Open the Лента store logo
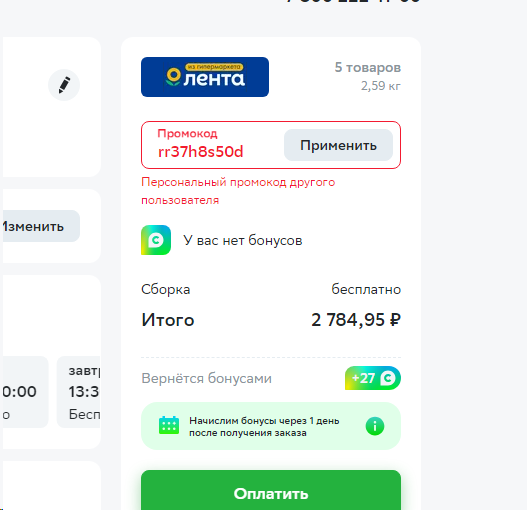The image size is (527, 510). coord(205,77)
